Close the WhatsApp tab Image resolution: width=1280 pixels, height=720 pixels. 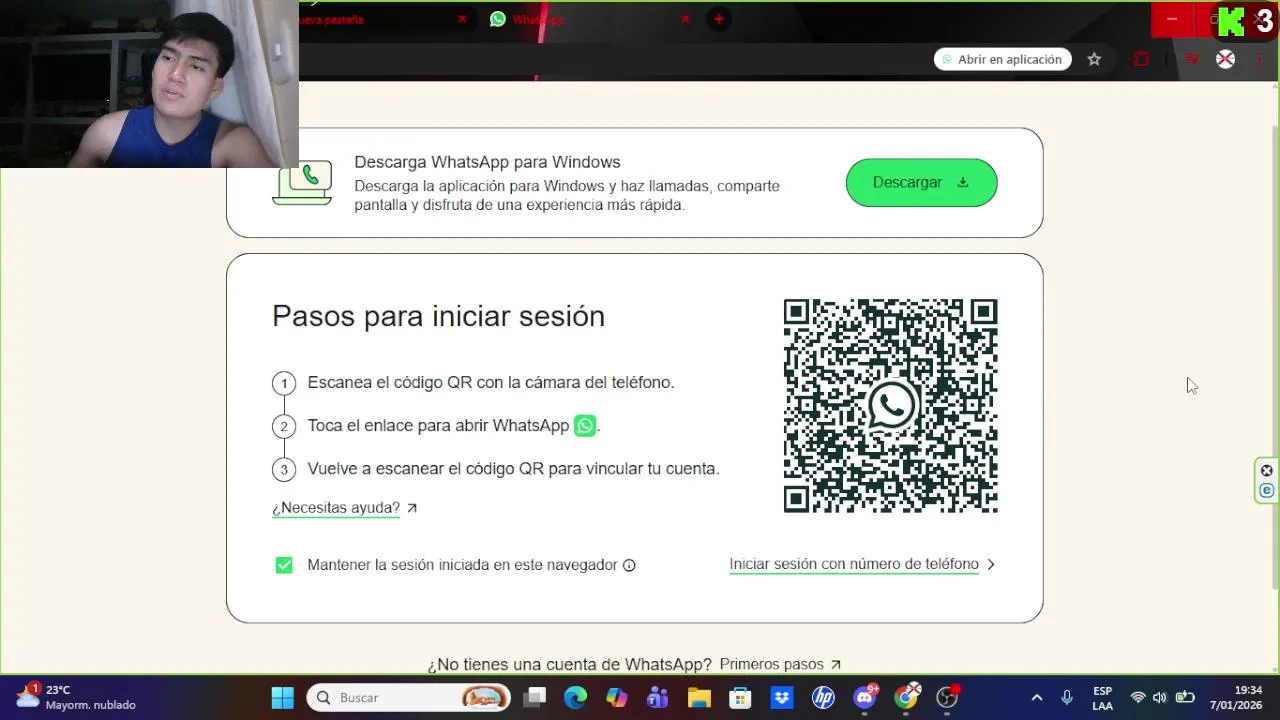(x=685, y=19)
